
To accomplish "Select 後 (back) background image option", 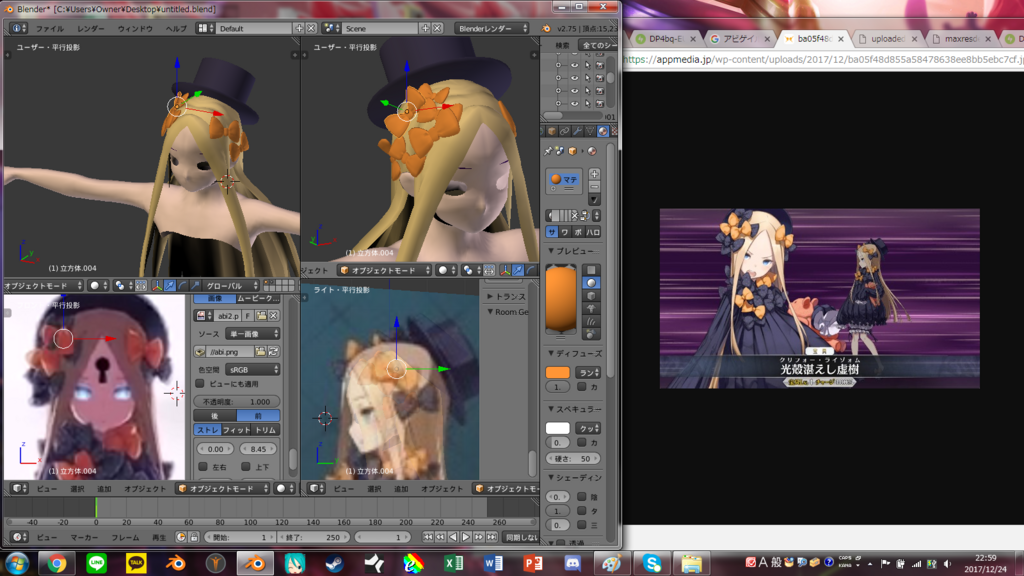I will [215, 416].
